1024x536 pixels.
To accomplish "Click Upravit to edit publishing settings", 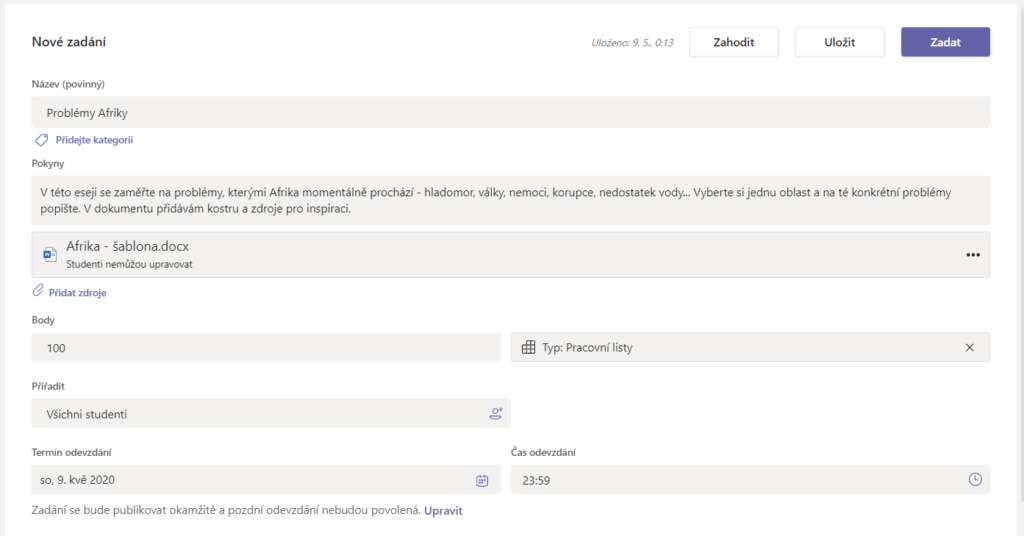I will 443,511.
